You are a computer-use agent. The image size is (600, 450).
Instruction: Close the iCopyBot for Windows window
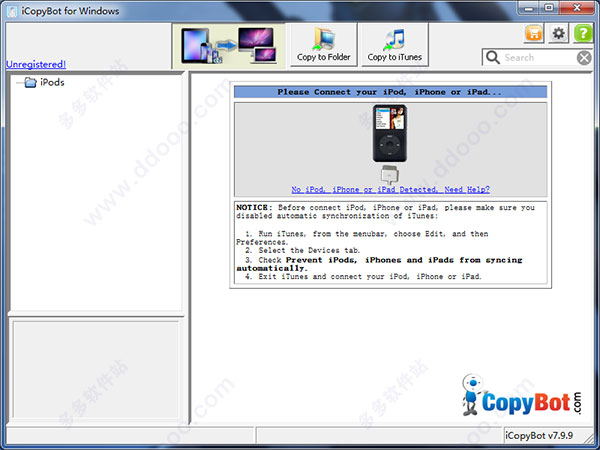click(x=577, y=8)
